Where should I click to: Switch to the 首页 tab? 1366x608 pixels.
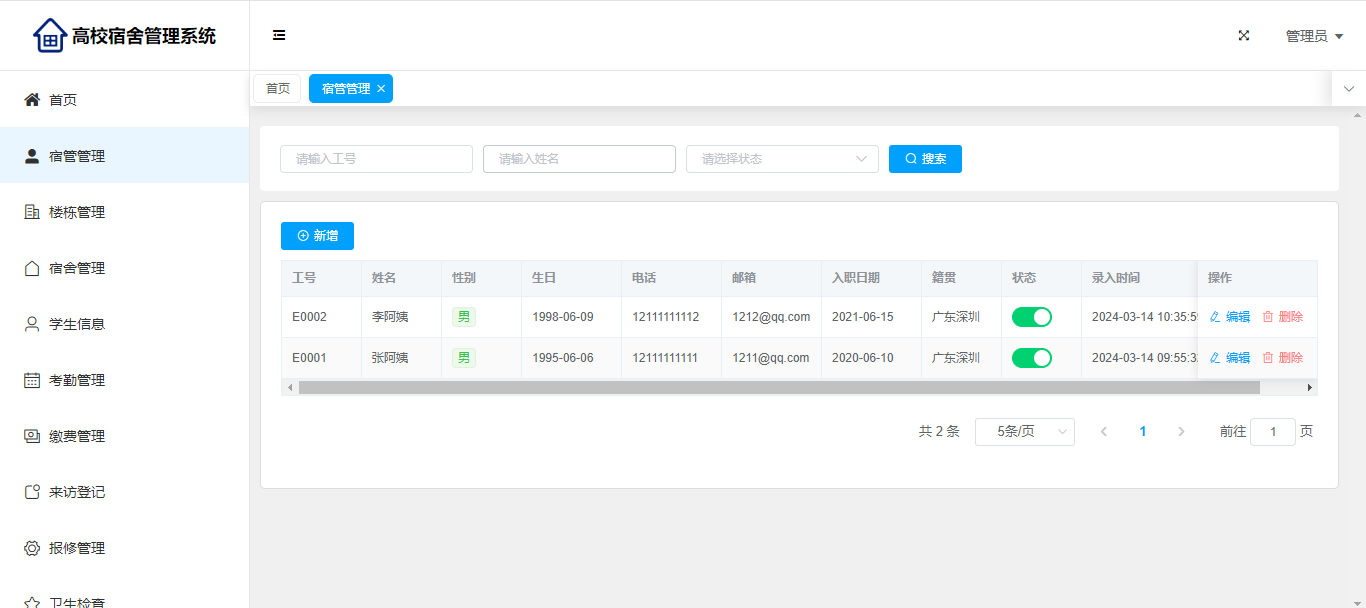(277, 89)
